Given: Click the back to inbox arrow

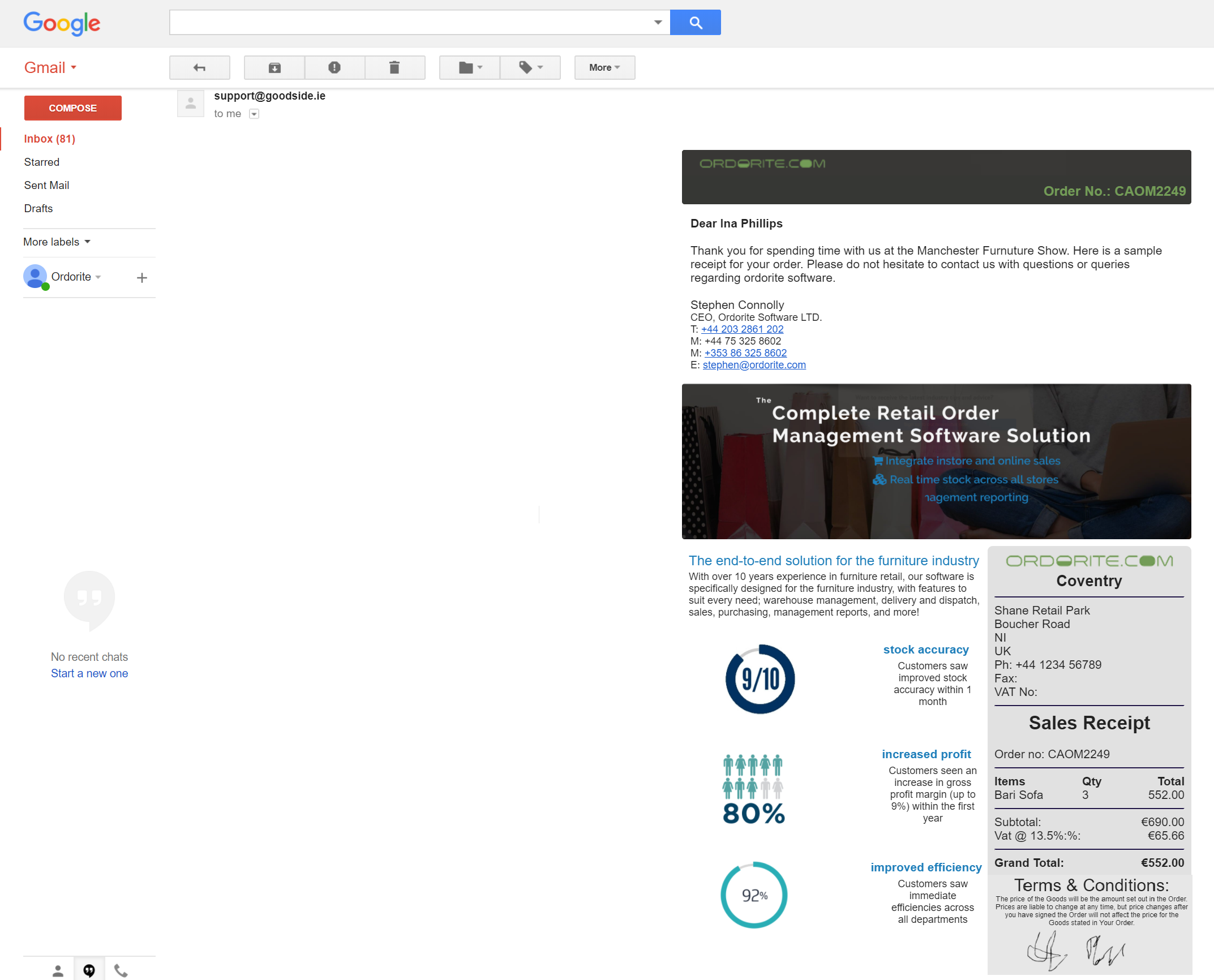Looking at the screenshot, I should click(199, 68).
